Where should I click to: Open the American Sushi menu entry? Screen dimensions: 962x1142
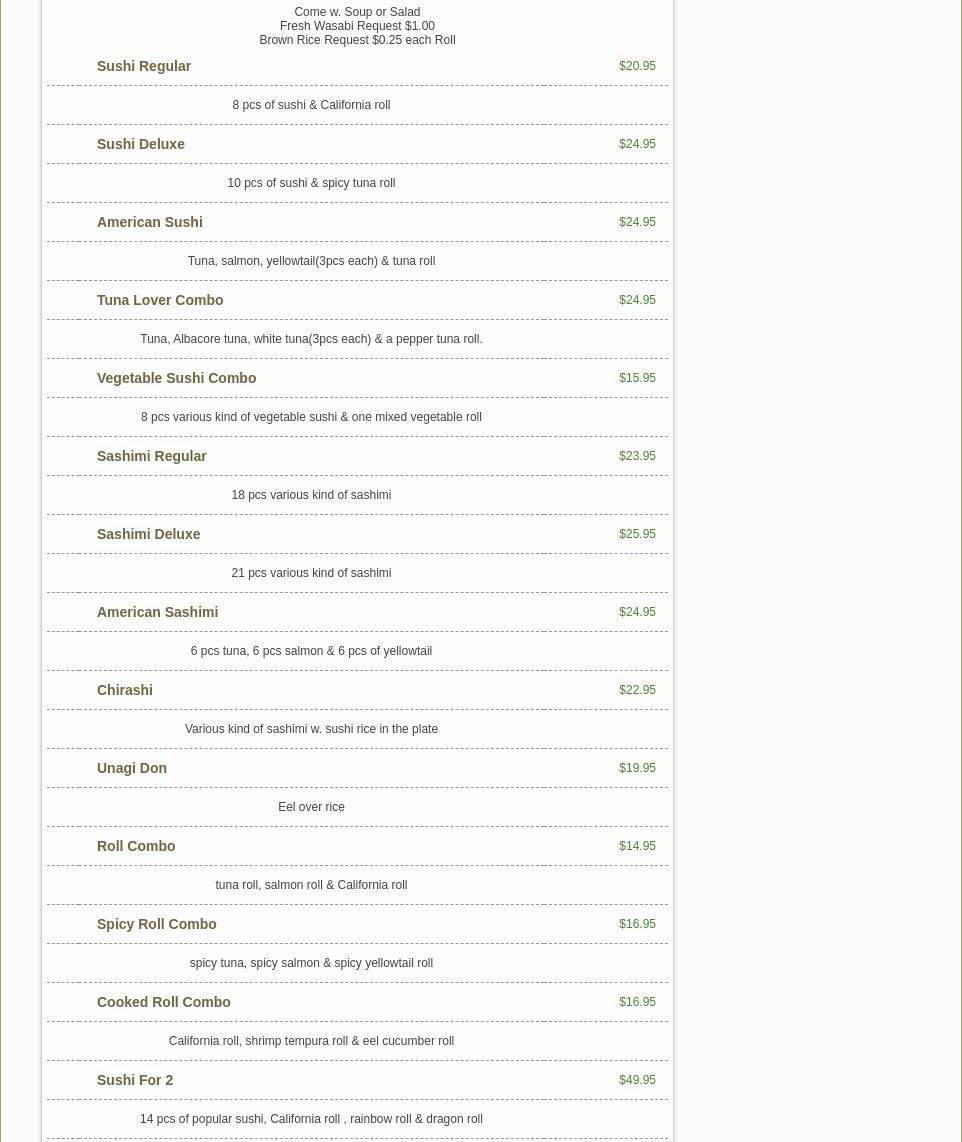[150, 222]
